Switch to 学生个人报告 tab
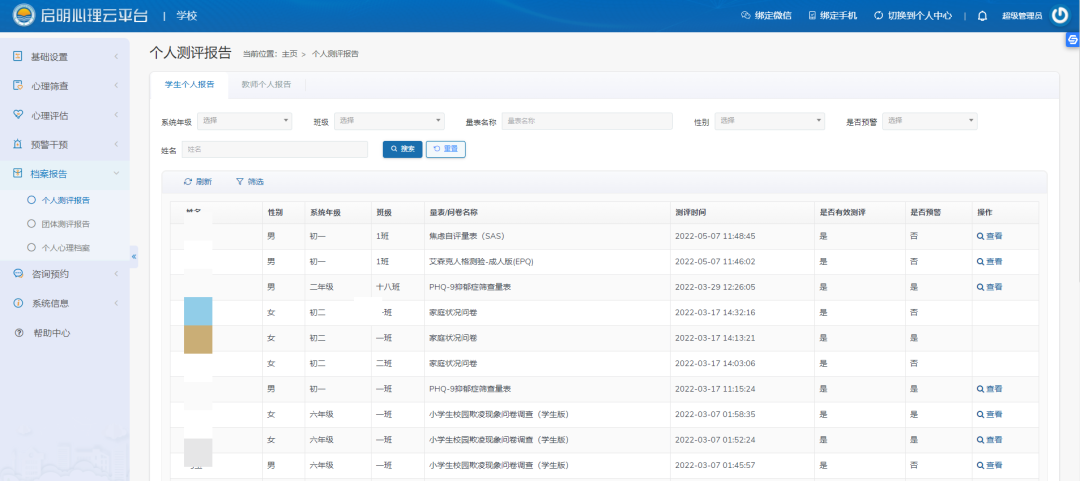Viewport: 1080px width, 481px height. pos(189,85)
